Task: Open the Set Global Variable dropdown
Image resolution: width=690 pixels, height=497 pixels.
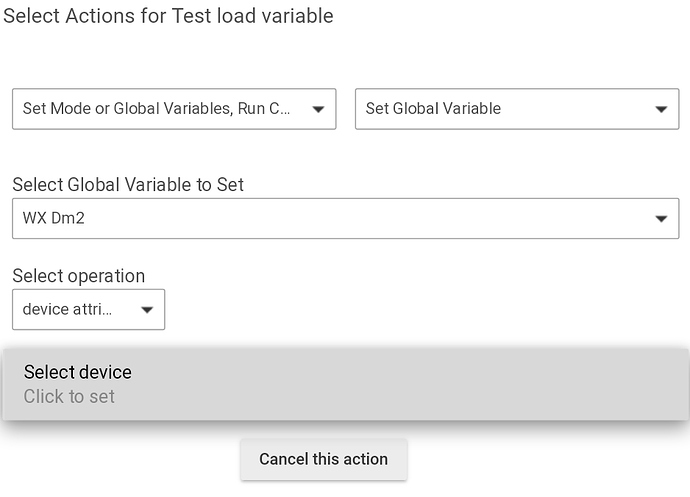Action: click(x=517, y=109)
